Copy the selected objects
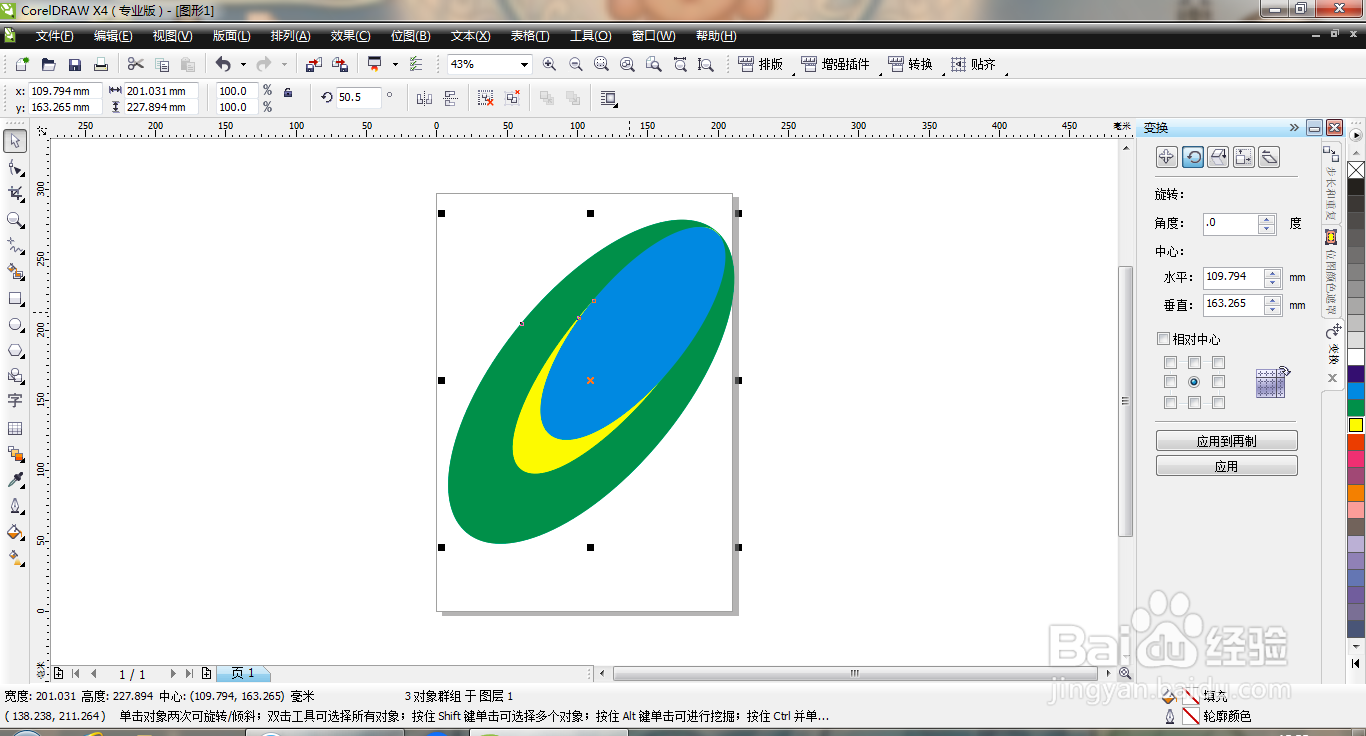 pyautogui.click(x=161, y=64)
